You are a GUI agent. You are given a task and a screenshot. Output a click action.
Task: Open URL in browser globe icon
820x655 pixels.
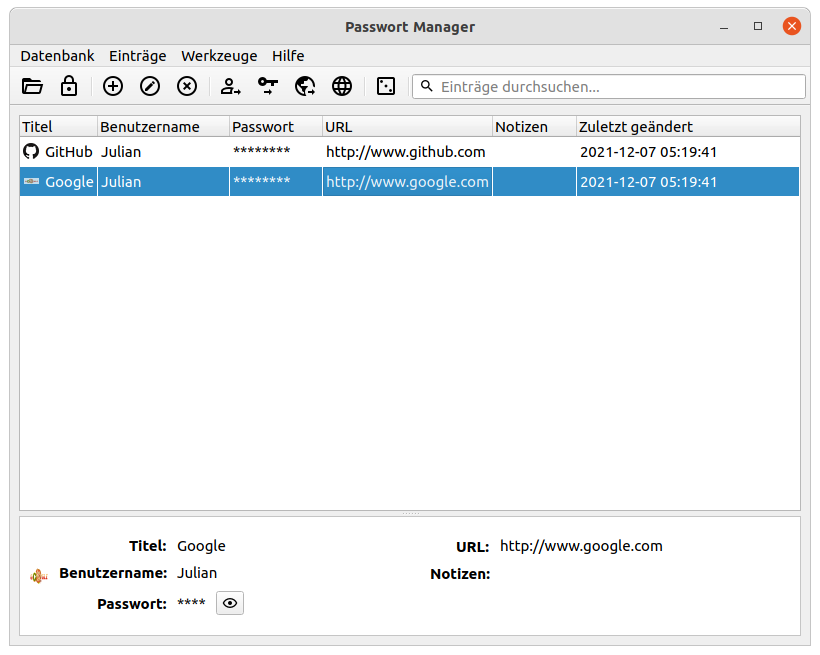click(x=342, y=86)
